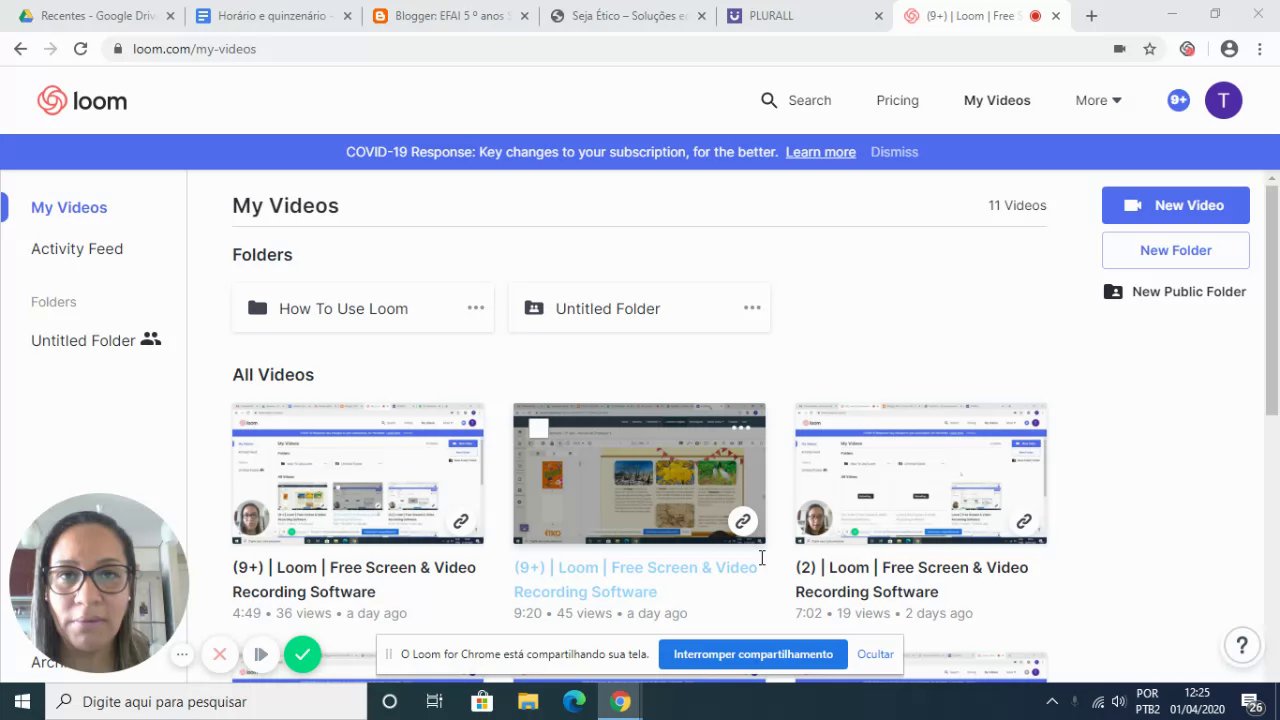Show hidden system tray icons

point(1052,701)
